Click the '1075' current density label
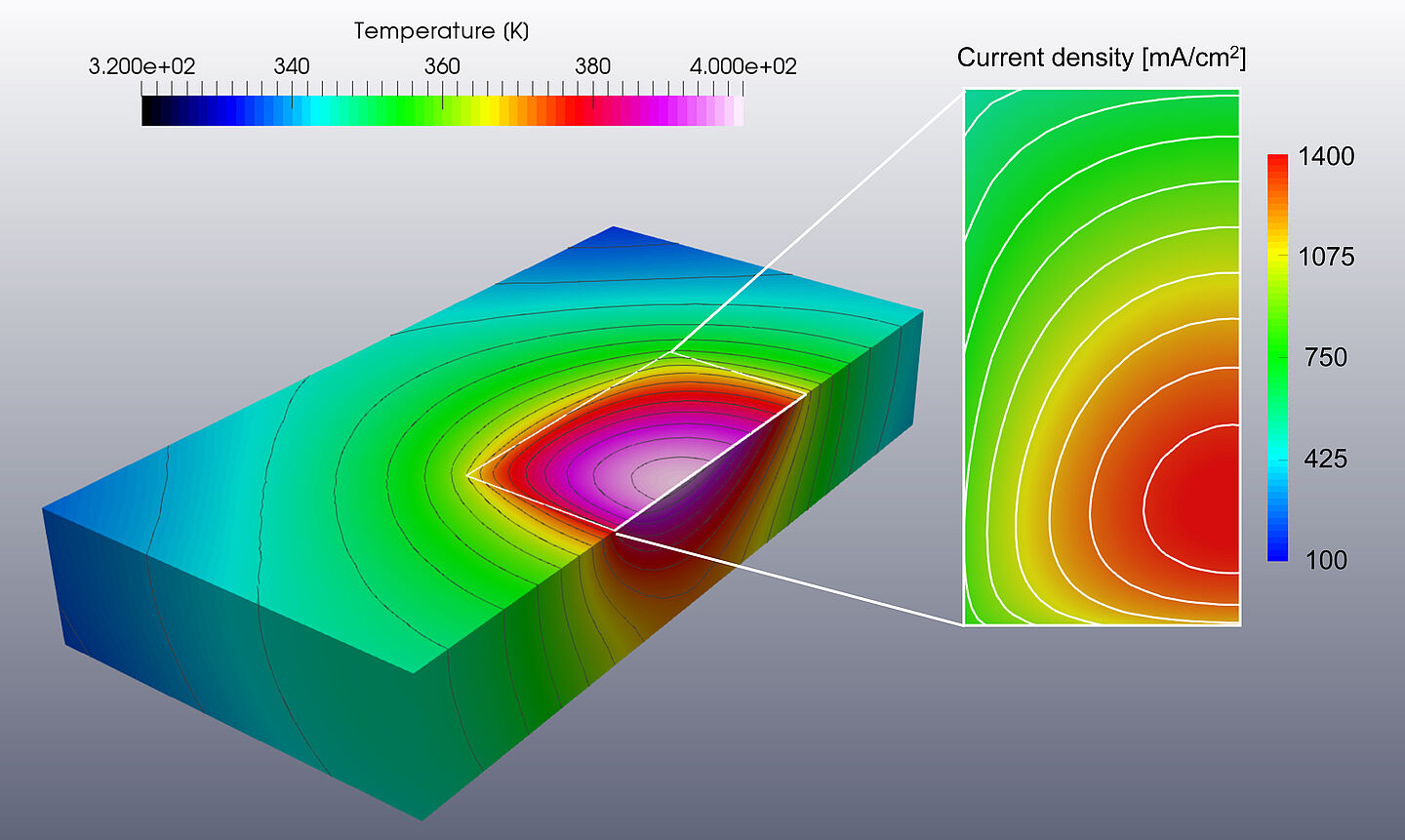The width and height of the screenshot is (1405, 840). tap(1326, 257)
